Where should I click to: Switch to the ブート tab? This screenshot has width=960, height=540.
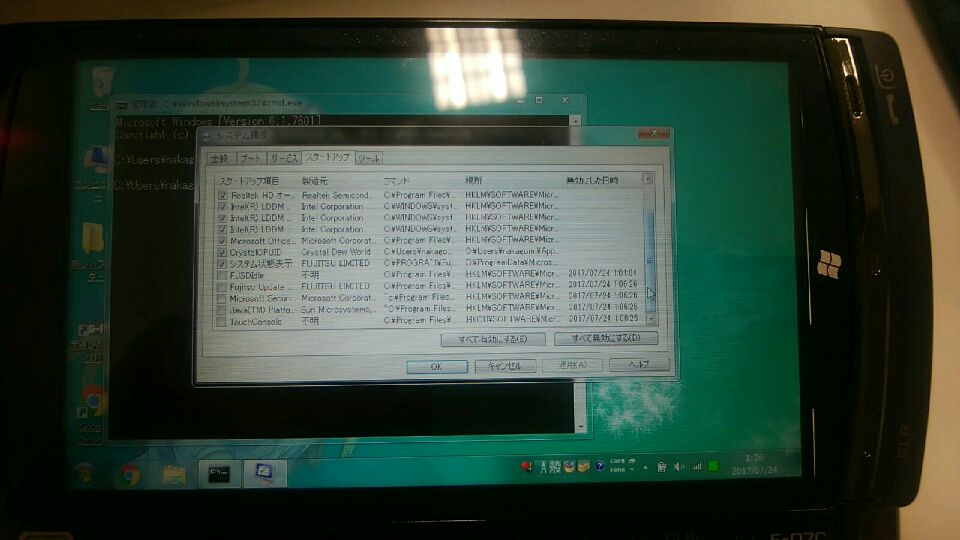coord(251,159)
